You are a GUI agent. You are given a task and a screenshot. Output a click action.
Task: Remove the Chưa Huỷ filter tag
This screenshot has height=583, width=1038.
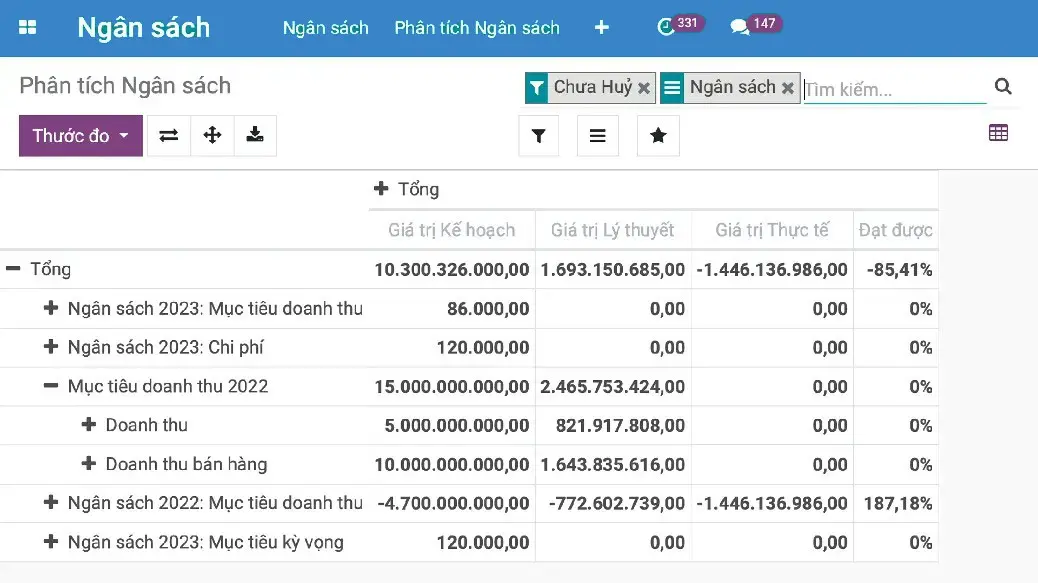pyautogui.click(x=644, y=88)
